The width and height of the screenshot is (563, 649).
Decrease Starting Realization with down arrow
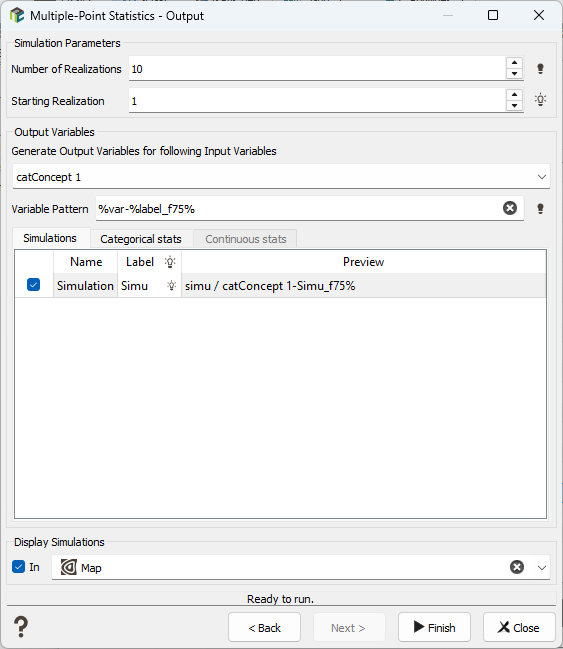point(514,106)
